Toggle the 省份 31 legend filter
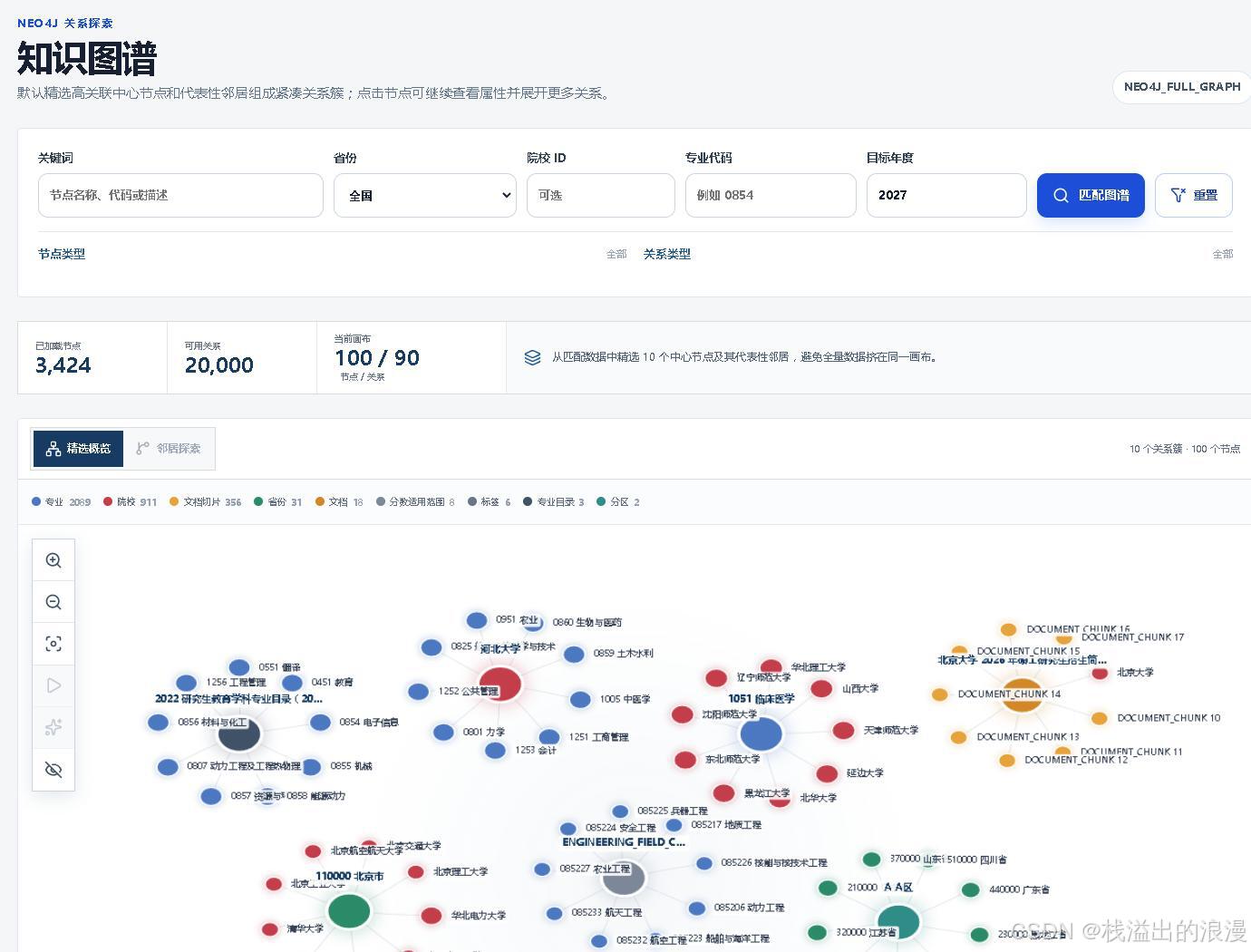 click(277, 501)
